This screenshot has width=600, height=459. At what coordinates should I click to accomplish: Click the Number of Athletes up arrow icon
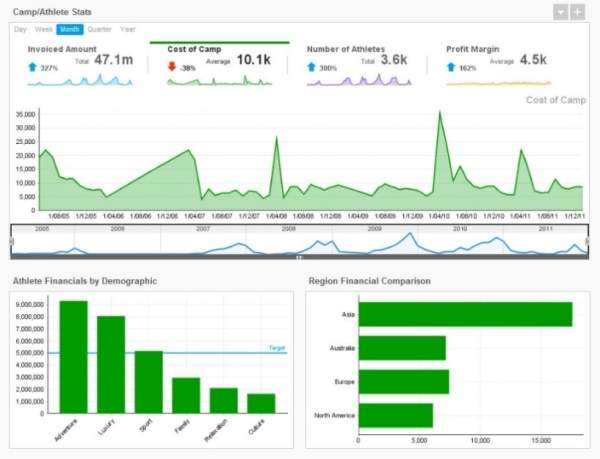[311, 67]
